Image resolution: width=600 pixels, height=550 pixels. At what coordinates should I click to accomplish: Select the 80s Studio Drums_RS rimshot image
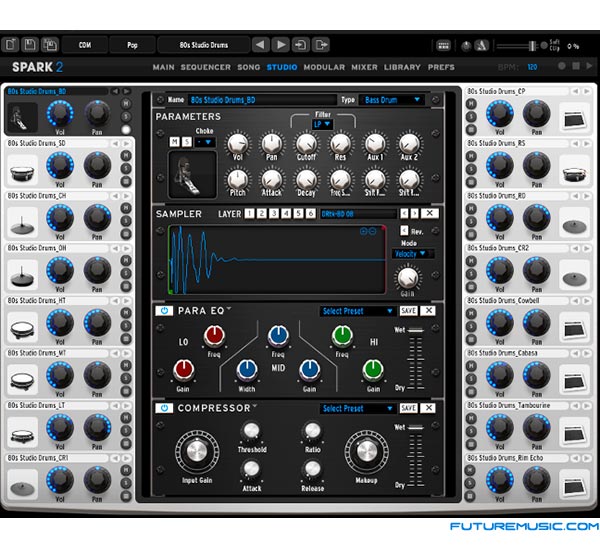[574, 171]
